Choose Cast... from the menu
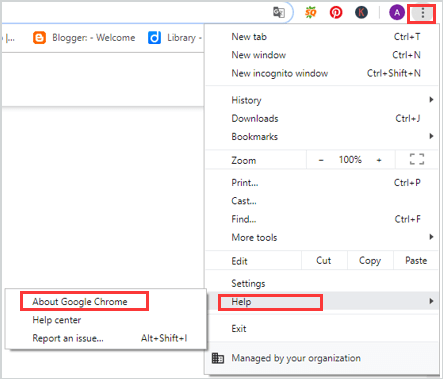Image resolution: width=443 pixels, height=379 pixels. (x=321, y=201)
